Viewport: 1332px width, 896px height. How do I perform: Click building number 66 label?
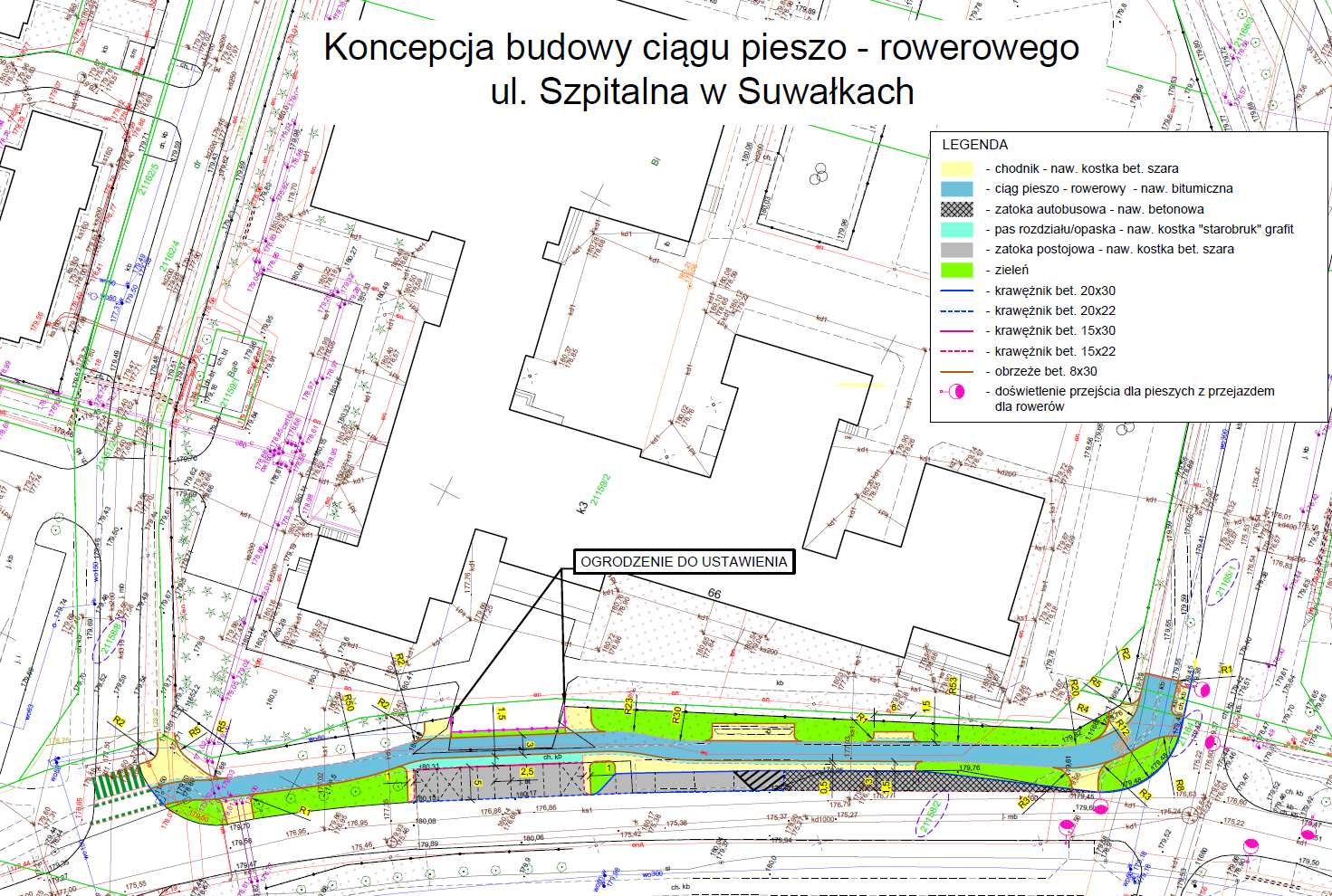[x=714, y=594]
